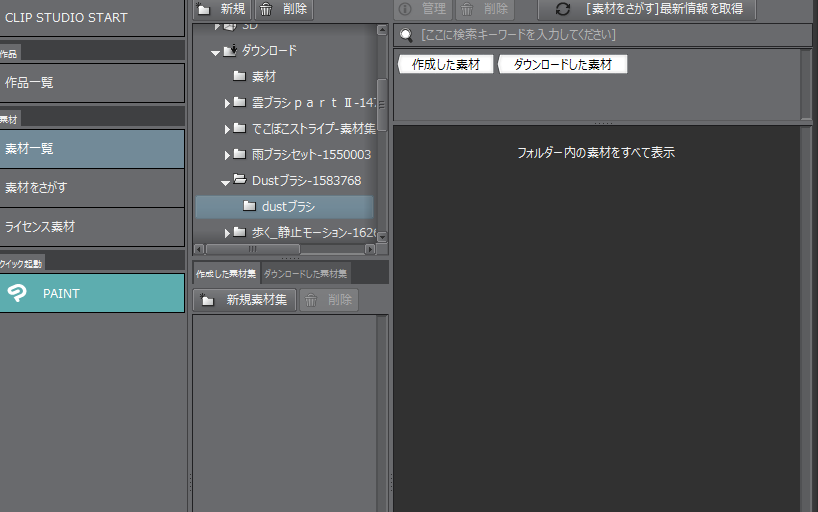
Task: Select the 素材 folder in tree
Action: (x=263, y=77)
